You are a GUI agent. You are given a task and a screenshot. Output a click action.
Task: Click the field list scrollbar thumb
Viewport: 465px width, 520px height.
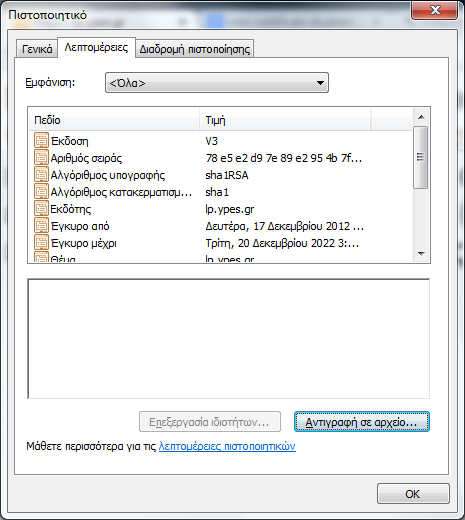point(421,157)
